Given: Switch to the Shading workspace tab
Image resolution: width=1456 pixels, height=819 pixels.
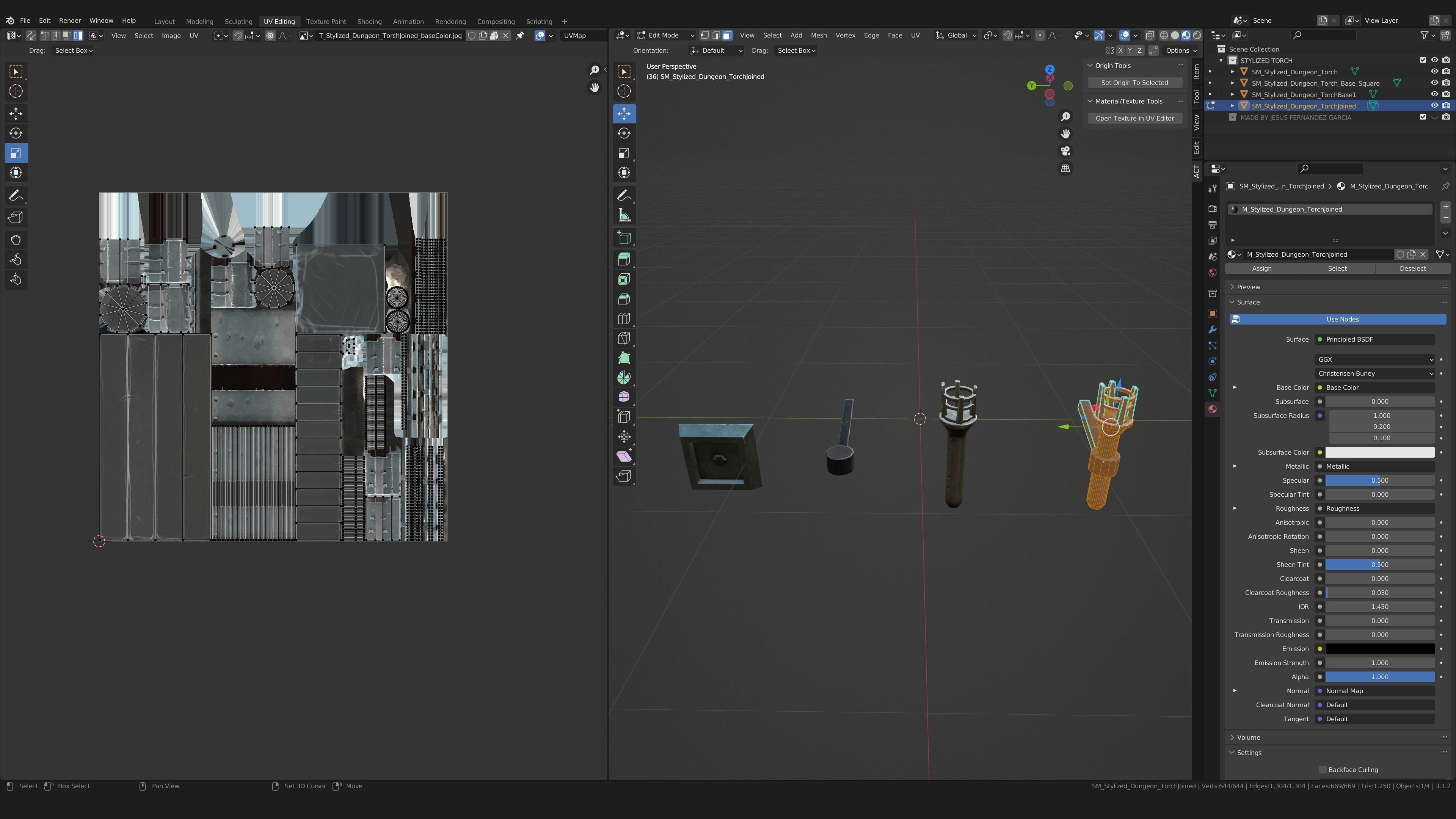Looking at the screenshot, I should point(369,22).
